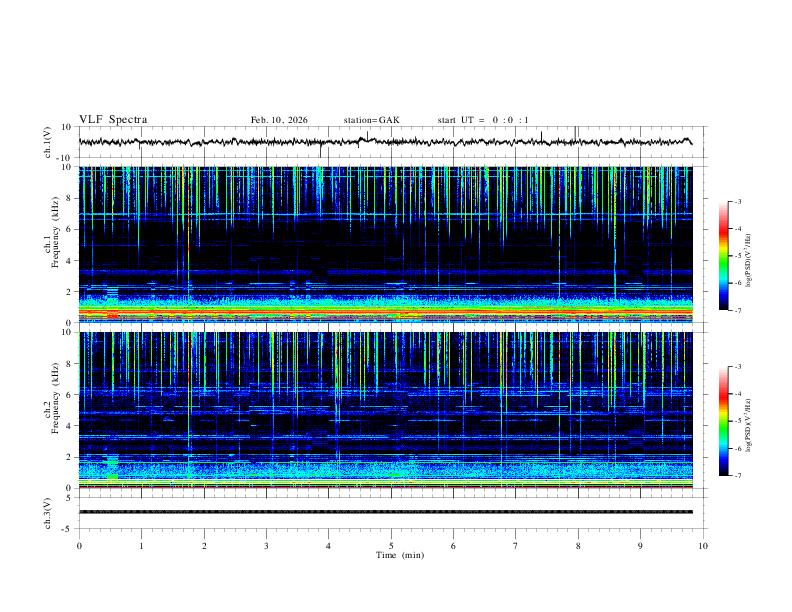Click the "station=GAK" label
The height and width of the screenshot is (612, 792).
[x=371, y=120]
